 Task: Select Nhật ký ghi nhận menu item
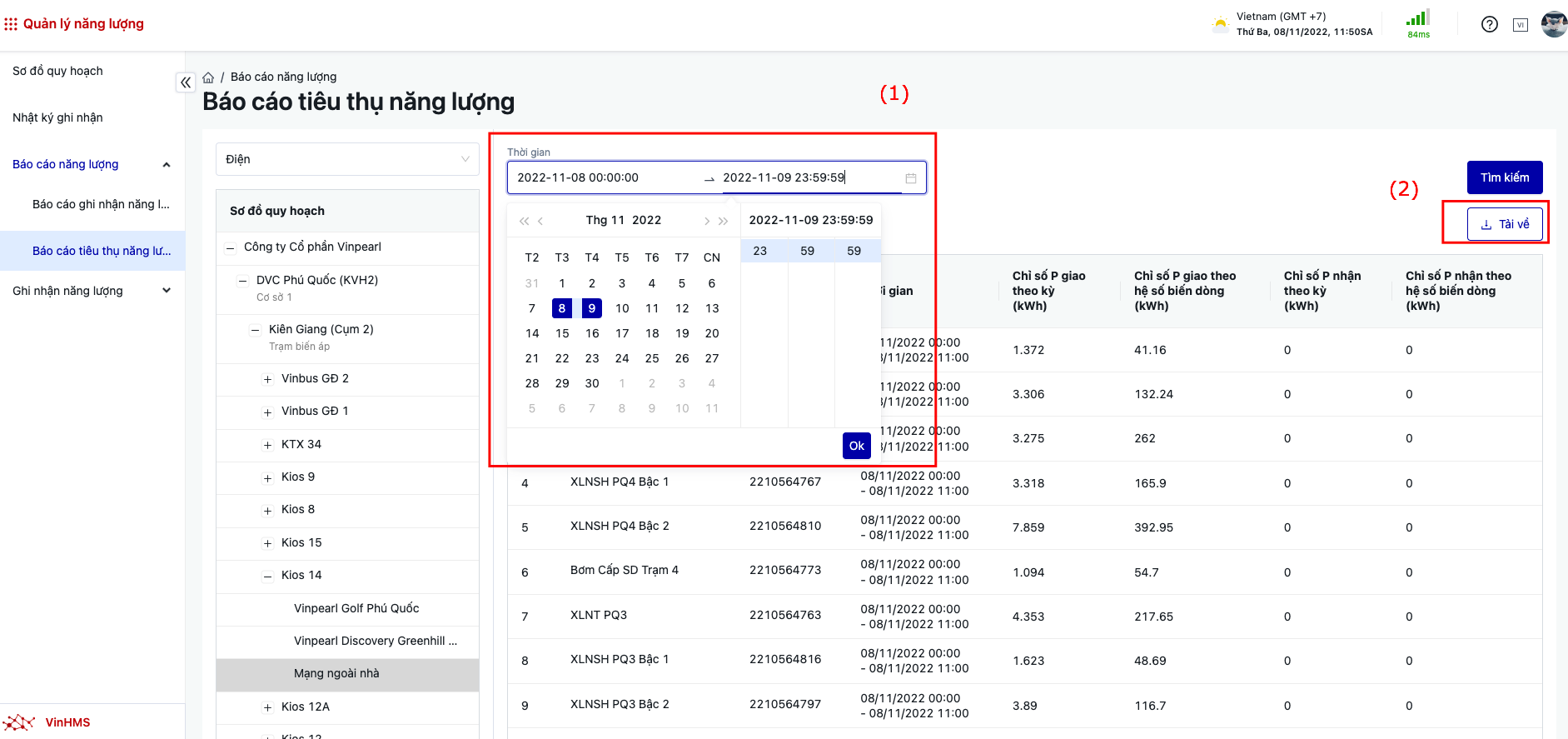[x=58, y=117]
